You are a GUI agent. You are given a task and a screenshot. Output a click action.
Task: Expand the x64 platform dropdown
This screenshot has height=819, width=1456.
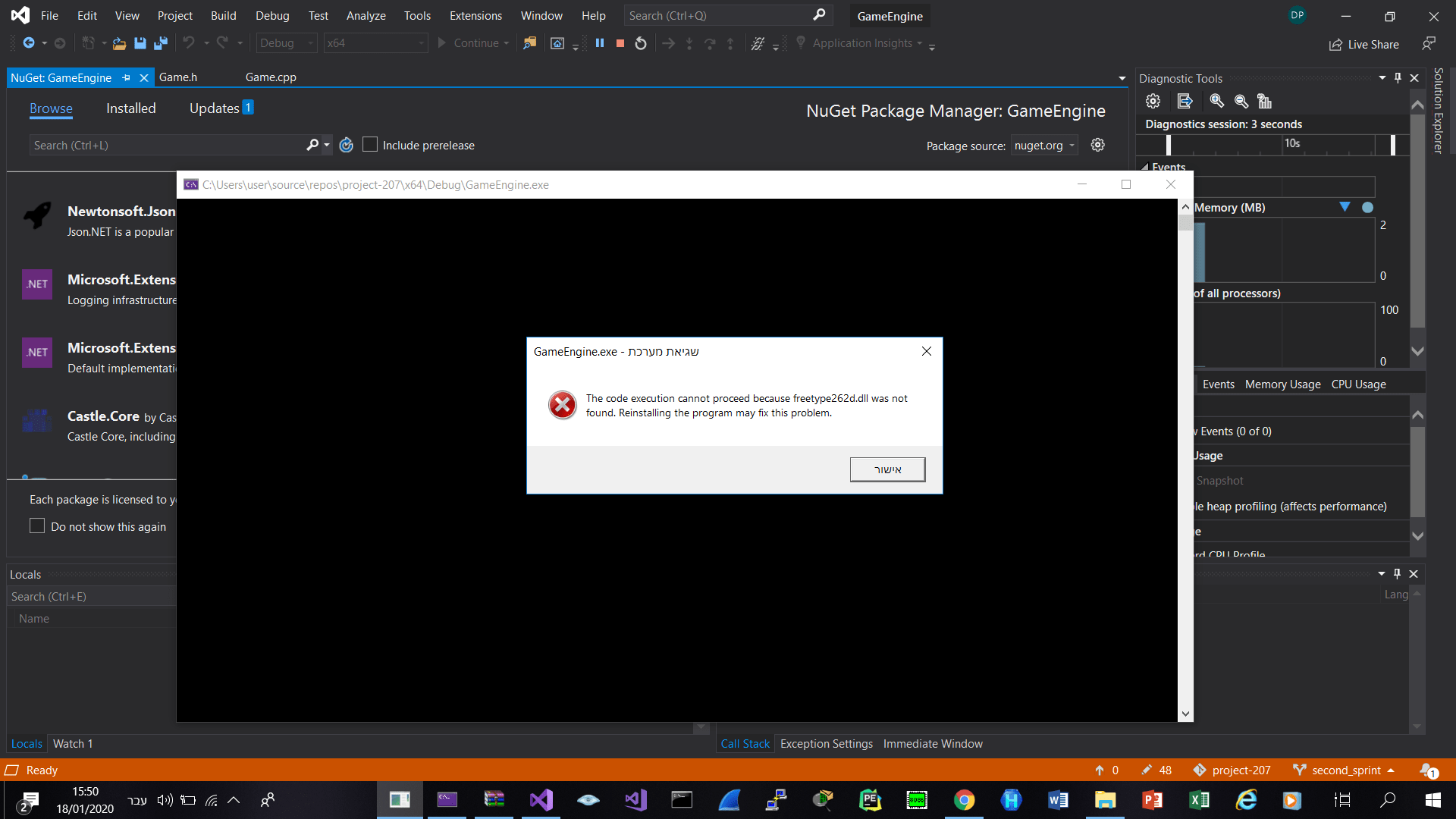coord(375,43)
